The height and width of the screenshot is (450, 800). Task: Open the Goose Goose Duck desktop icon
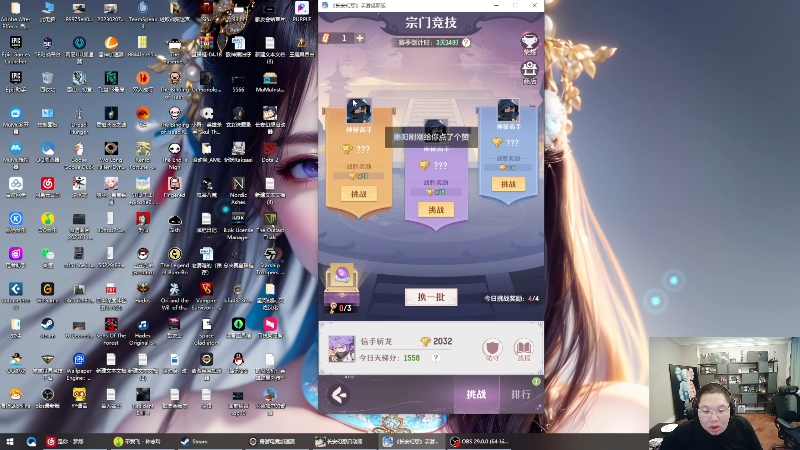click(x=79, y=156)
